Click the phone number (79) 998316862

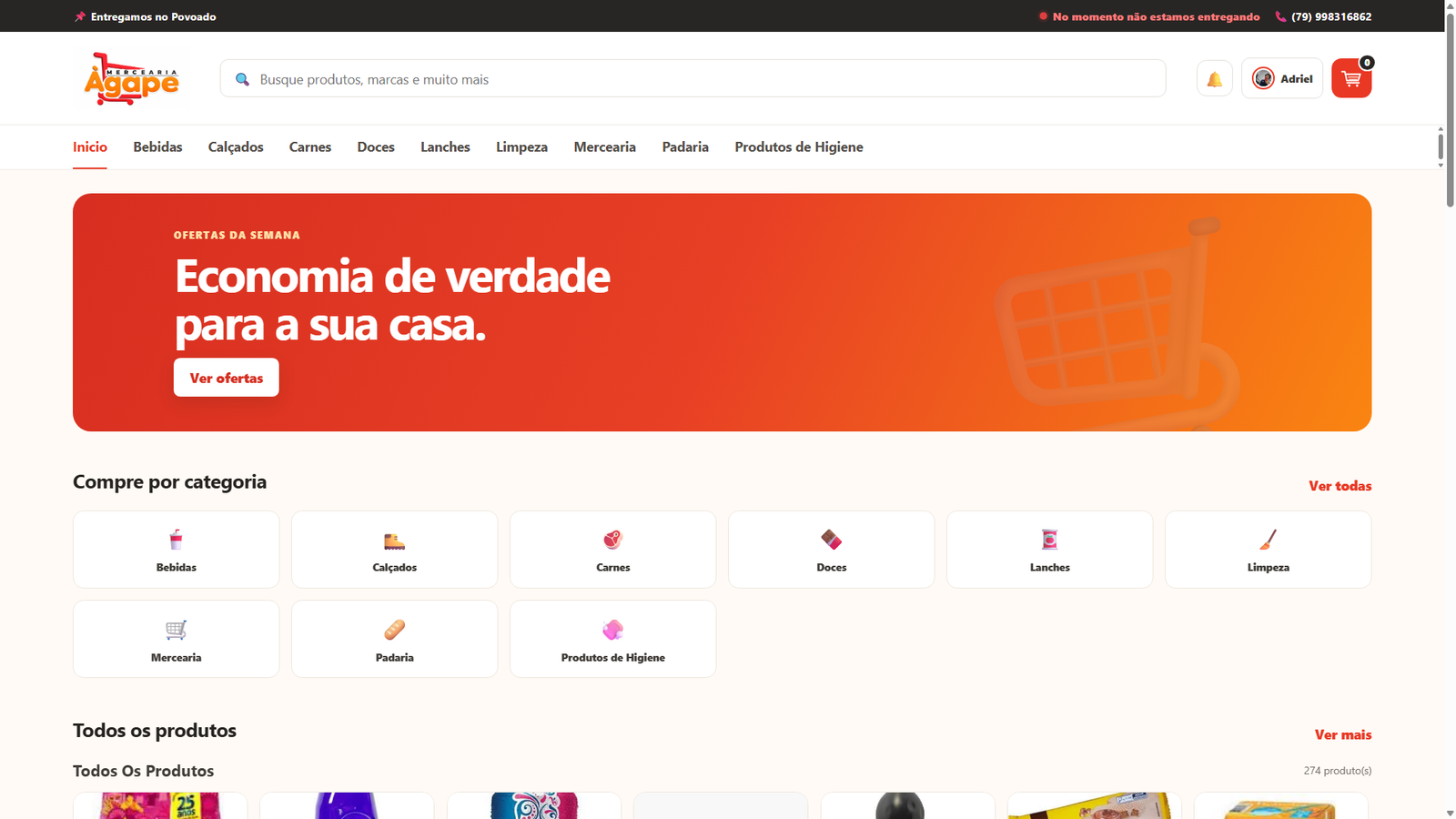coord(1331,16)
